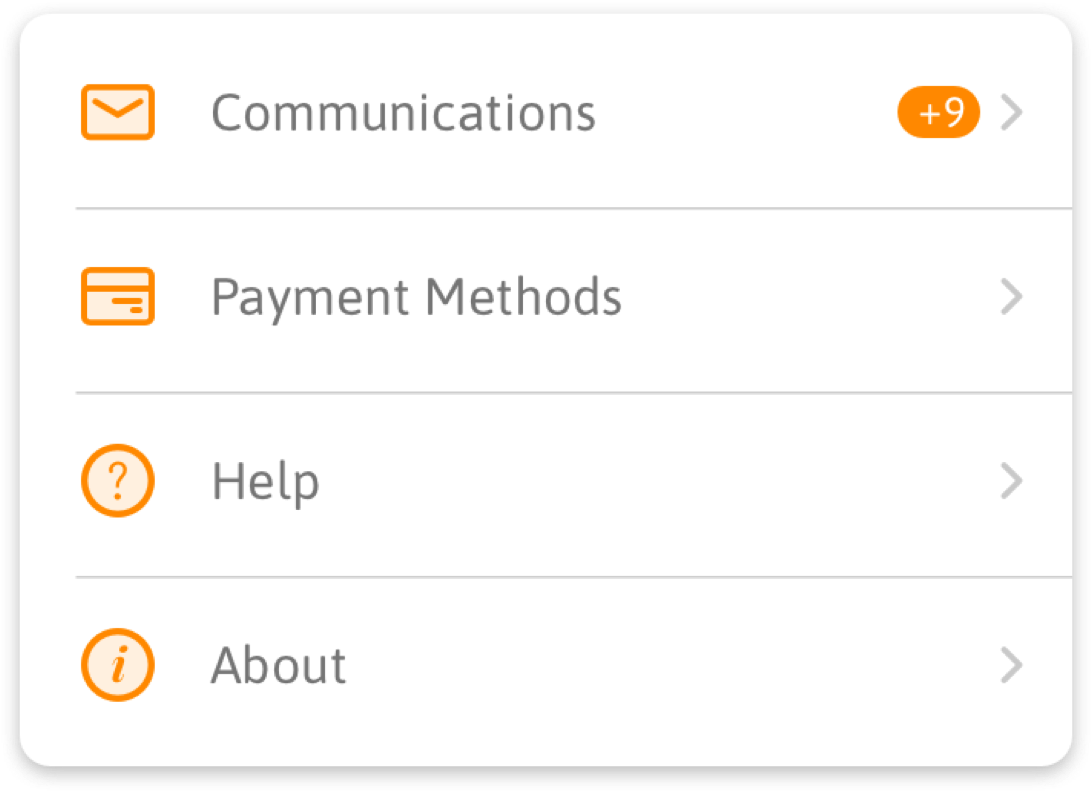The width and height of the screenshot is (1092, 792).
Task: Click empty space in the Help row
Action: point(650,481)
